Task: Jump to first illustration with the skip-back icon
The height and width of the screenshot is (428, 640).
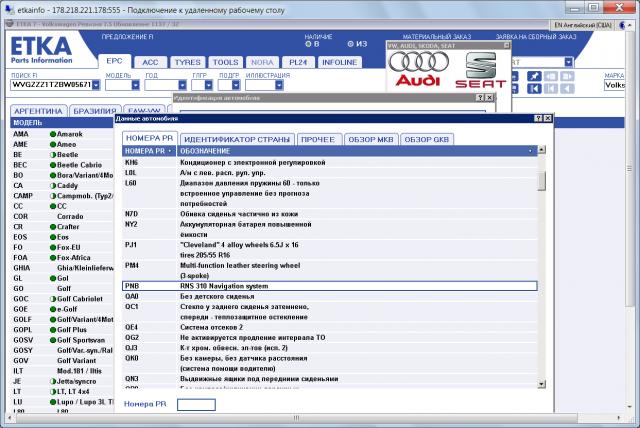Action: (534, 89)
